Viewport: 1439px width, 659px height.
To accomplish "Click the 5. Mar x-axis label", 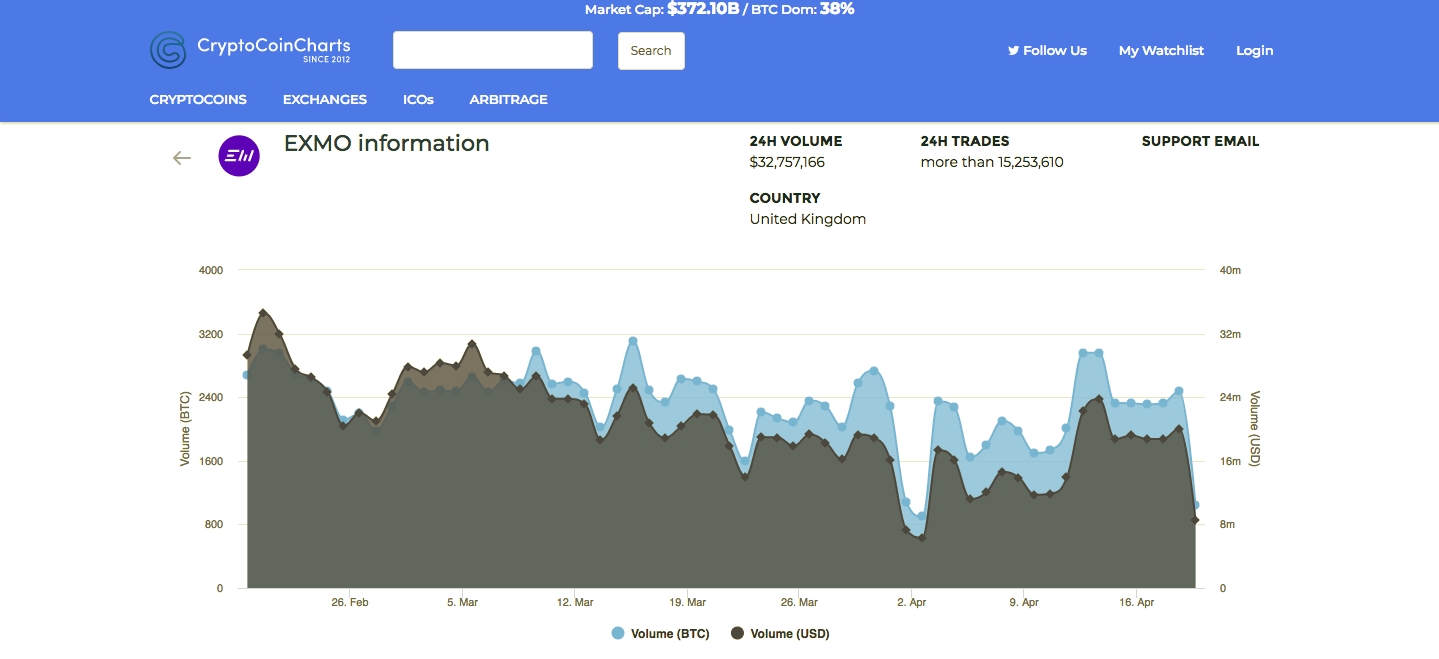I will coord(463,602).
